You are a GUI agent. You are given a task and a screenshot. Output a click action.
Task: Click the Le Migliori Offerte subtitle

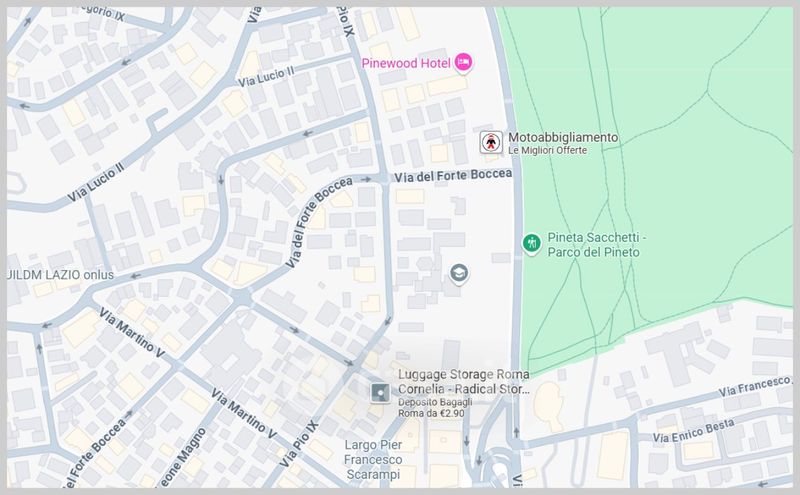pos(547,151)
